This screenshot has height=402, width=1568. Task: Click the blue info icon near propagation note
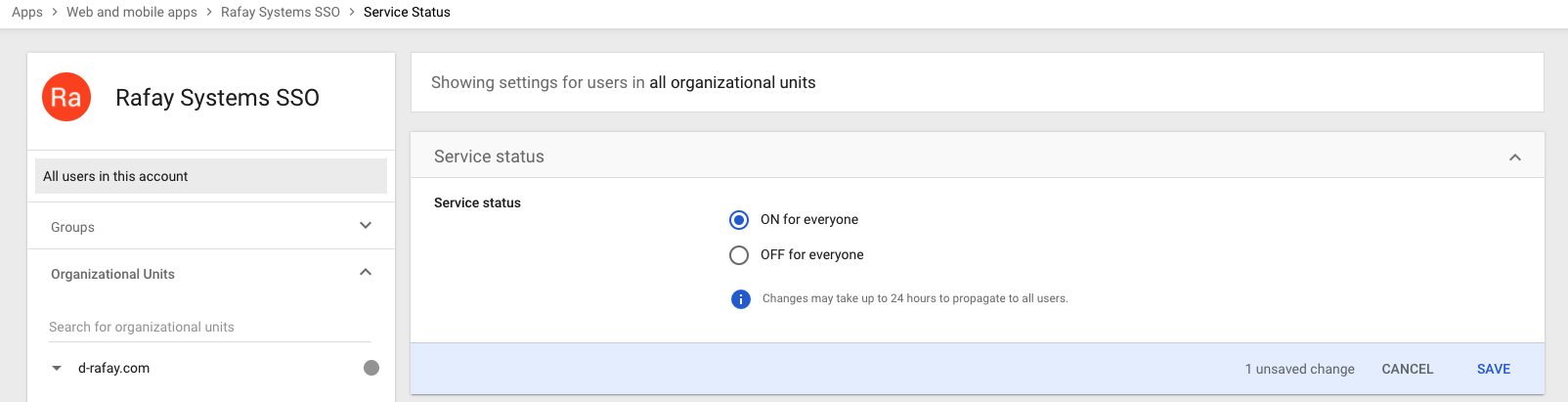[741, 298]
